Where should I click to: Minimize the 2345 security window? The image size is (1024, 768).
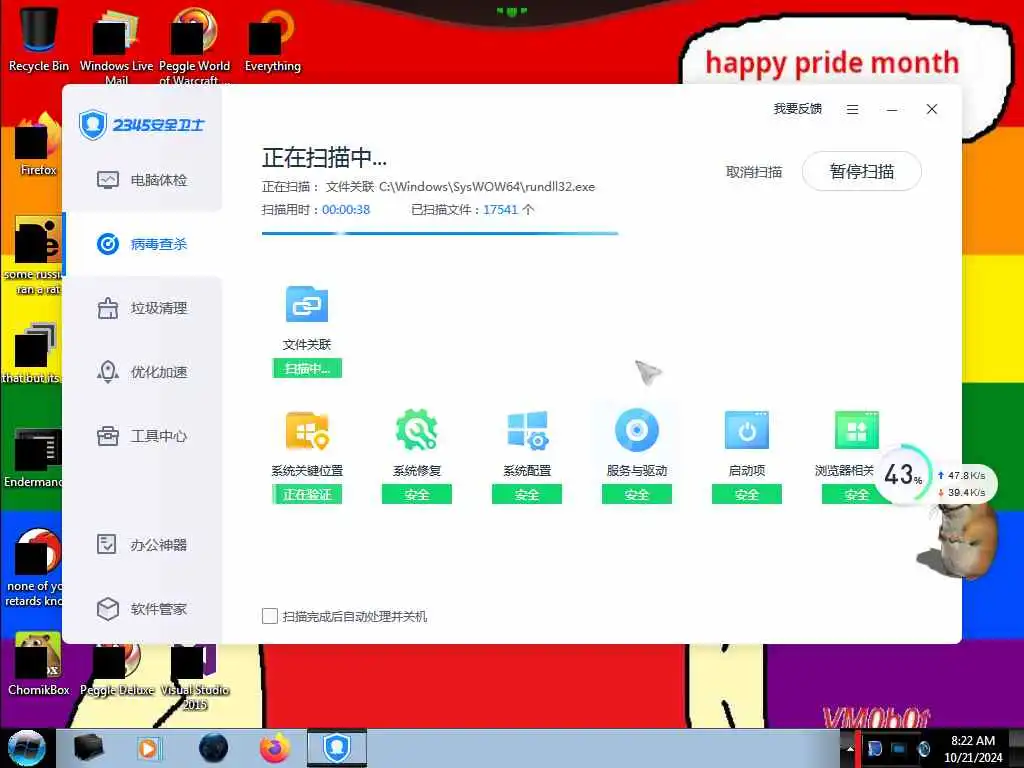pyautogui.click(x=892, y=110)
